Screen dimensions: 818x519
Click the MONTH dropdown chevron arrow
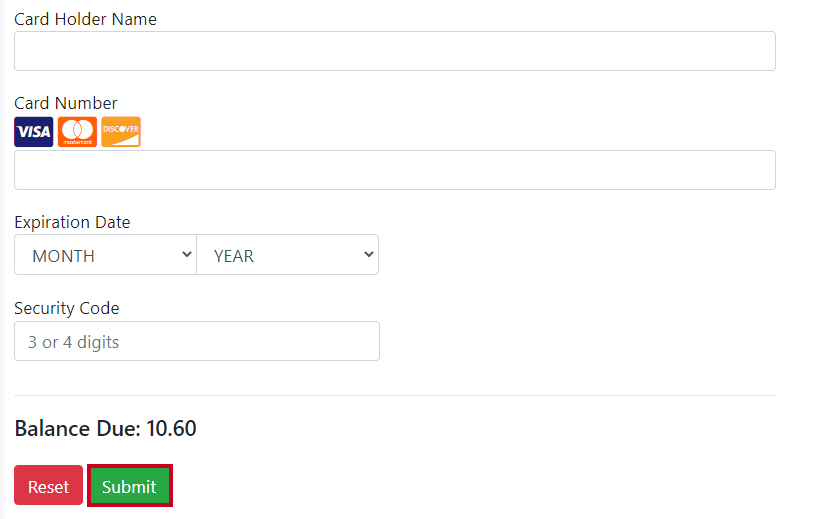pos(186,255)
